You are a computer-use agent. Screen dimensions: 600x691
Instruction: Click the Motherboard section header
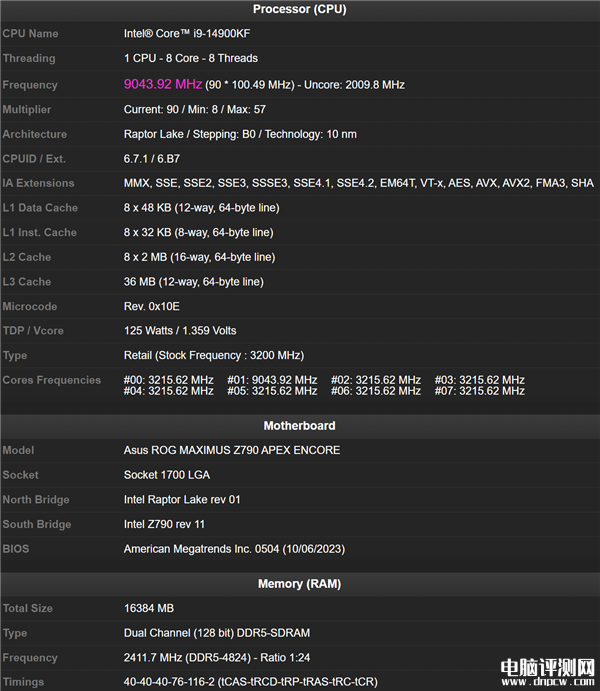click(x=300, y=426)
